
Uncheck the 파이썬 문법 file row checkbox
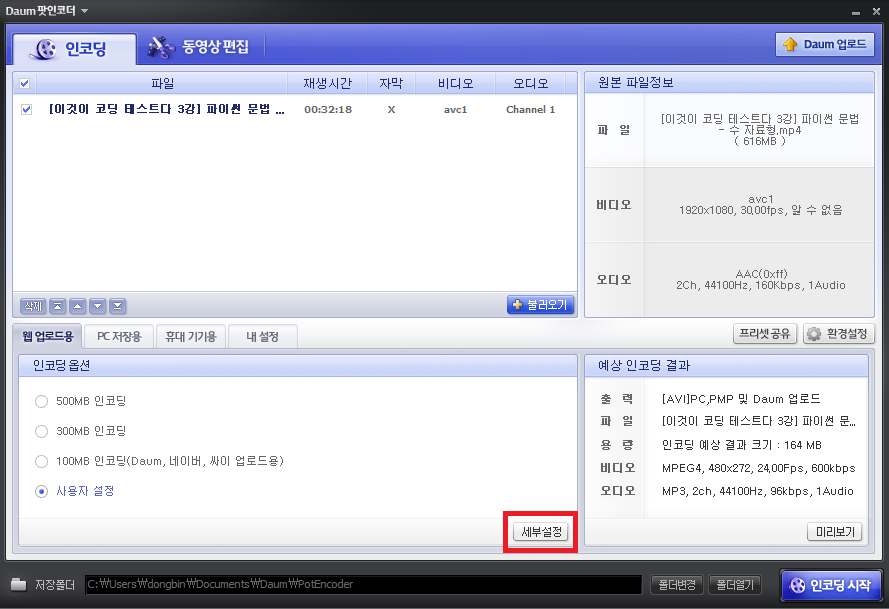pyautogui.click(x=26, y=109)
